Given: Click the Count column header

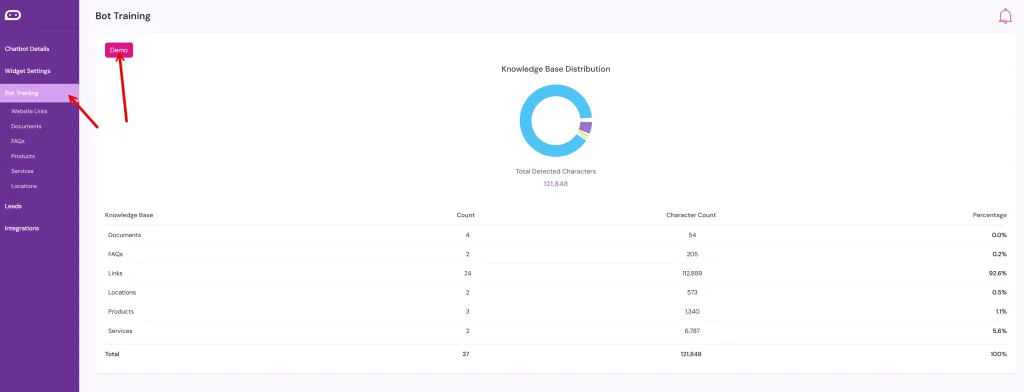Looking at the screenshot, I should pyautogui.click(x=466, y=215).
